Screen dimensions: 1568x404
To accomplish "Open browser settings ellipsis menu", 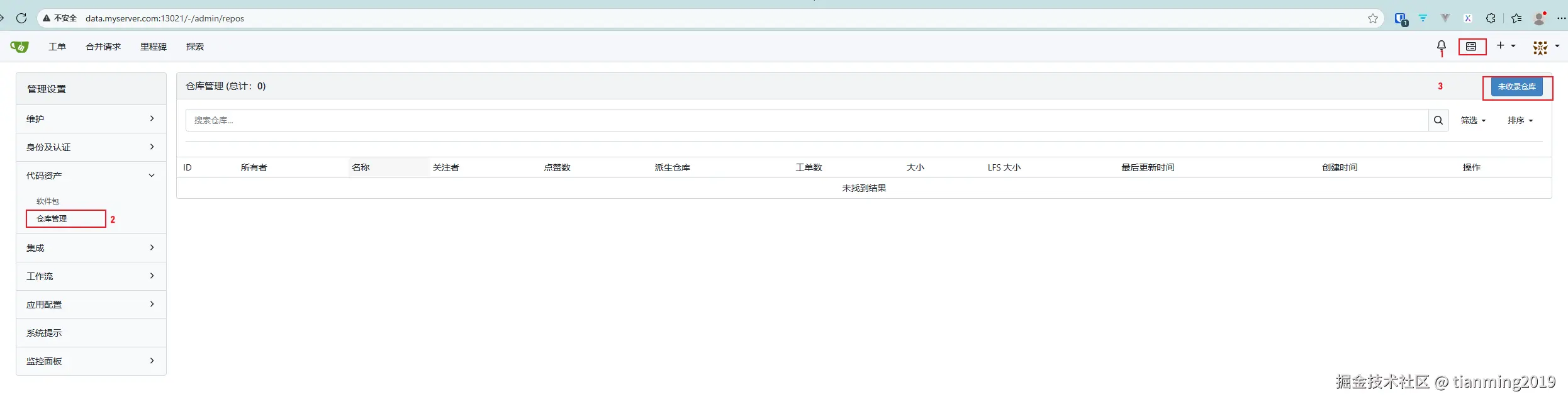I will click(x=1561, y=18).
